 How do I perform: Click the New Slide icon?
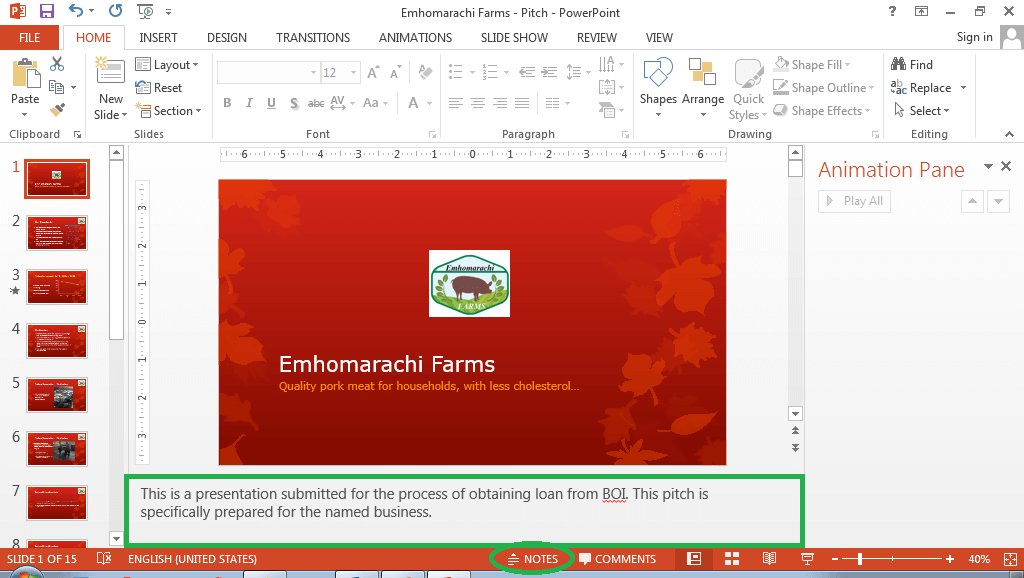[x=110, y=72]
